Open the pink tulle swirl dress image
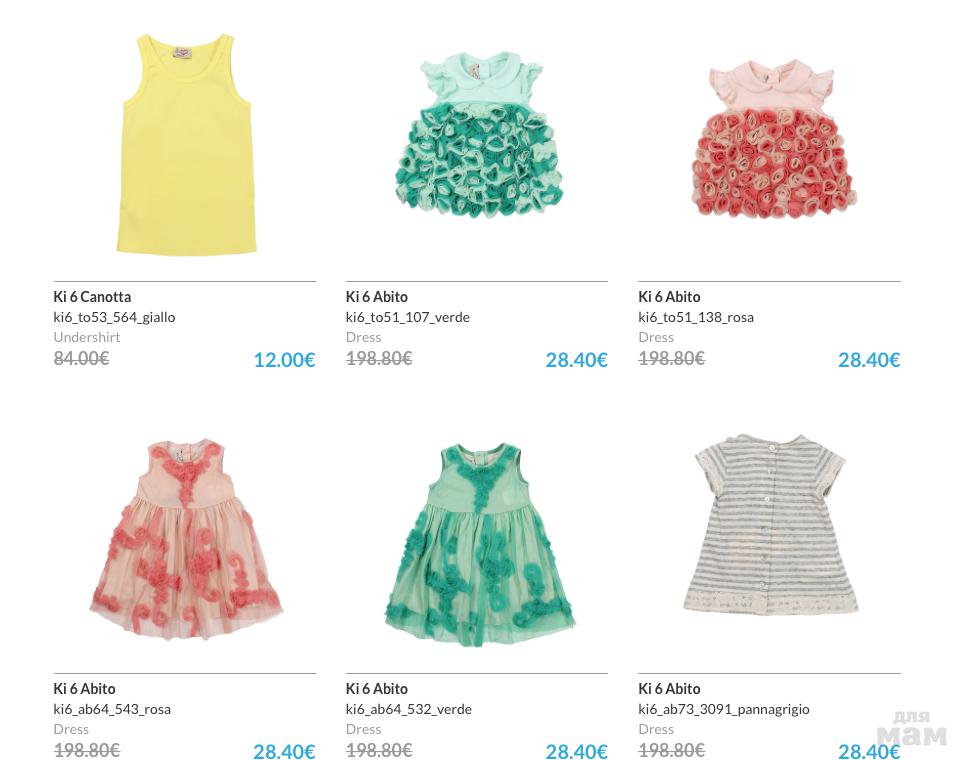Screen dimensions: 962x760 [x=186, y=539]
